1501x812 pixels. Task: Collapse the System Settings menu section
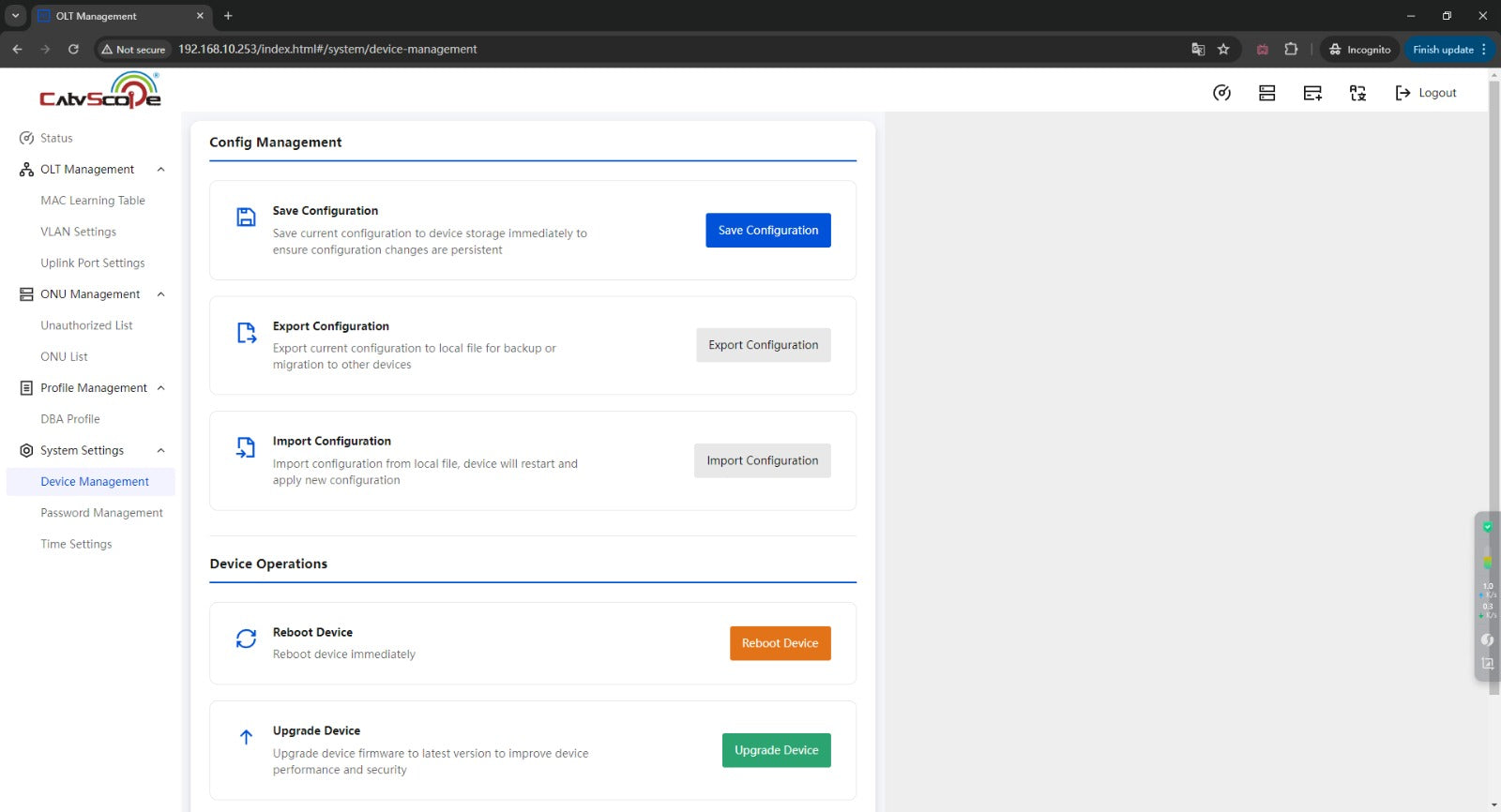tap(160, 451)
